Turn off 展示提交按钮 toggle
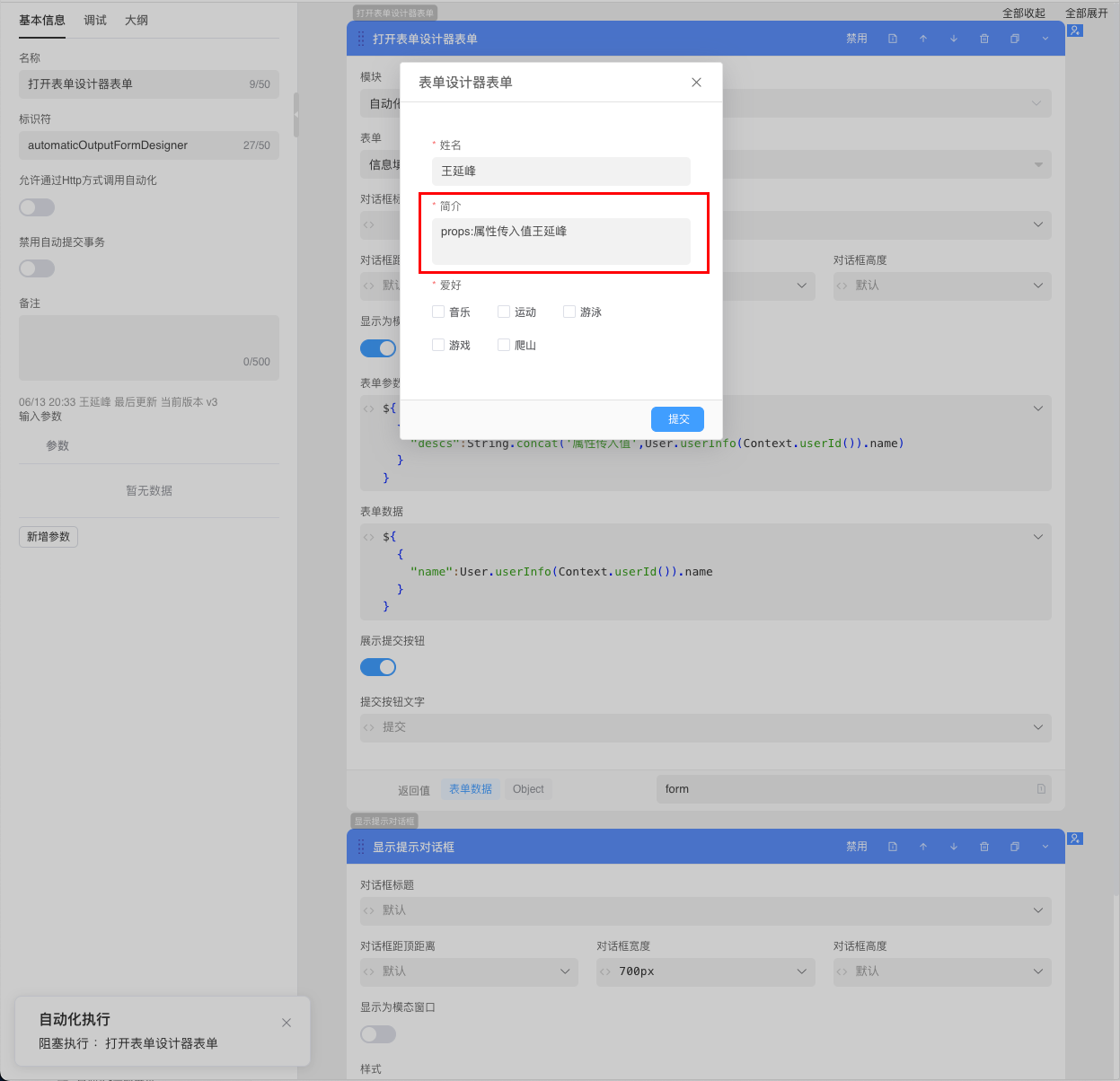Screen dimensions: 1120x1081 click(378, 667)
